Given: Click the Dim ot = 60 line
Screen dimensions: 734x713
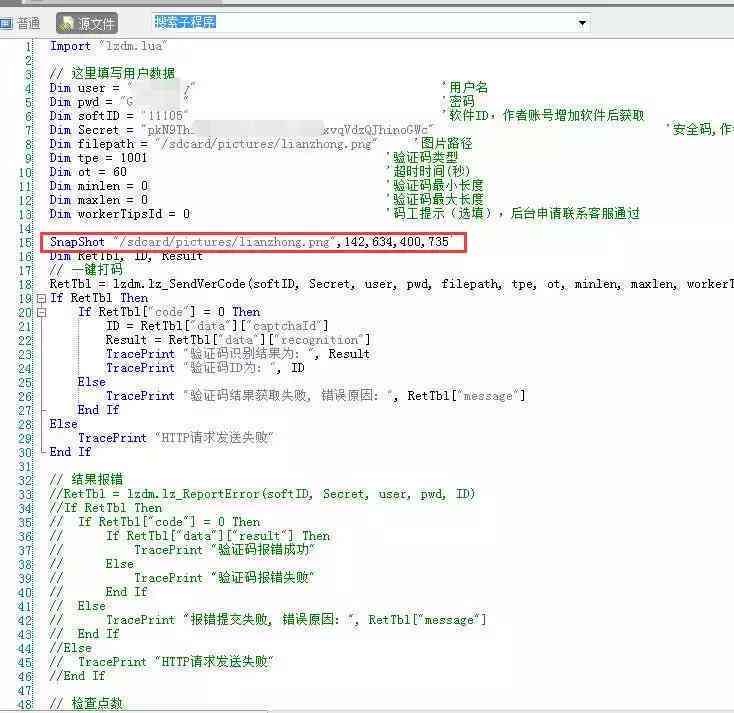Looking at the screenshot, I should [x=88, y=172].
